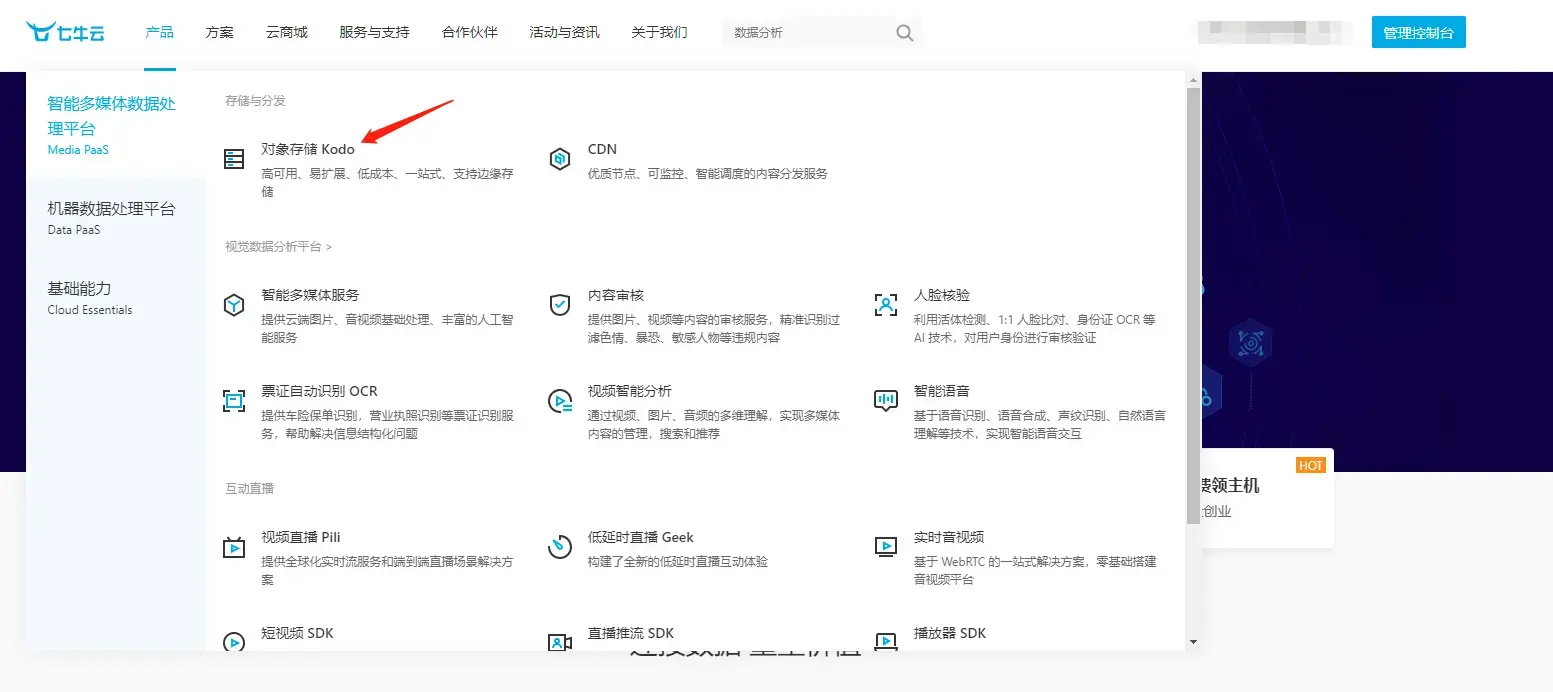Click the 对象存储 Kodo storage icon
The height and width of the screenshot is (692, 1553).
(234, 159)
